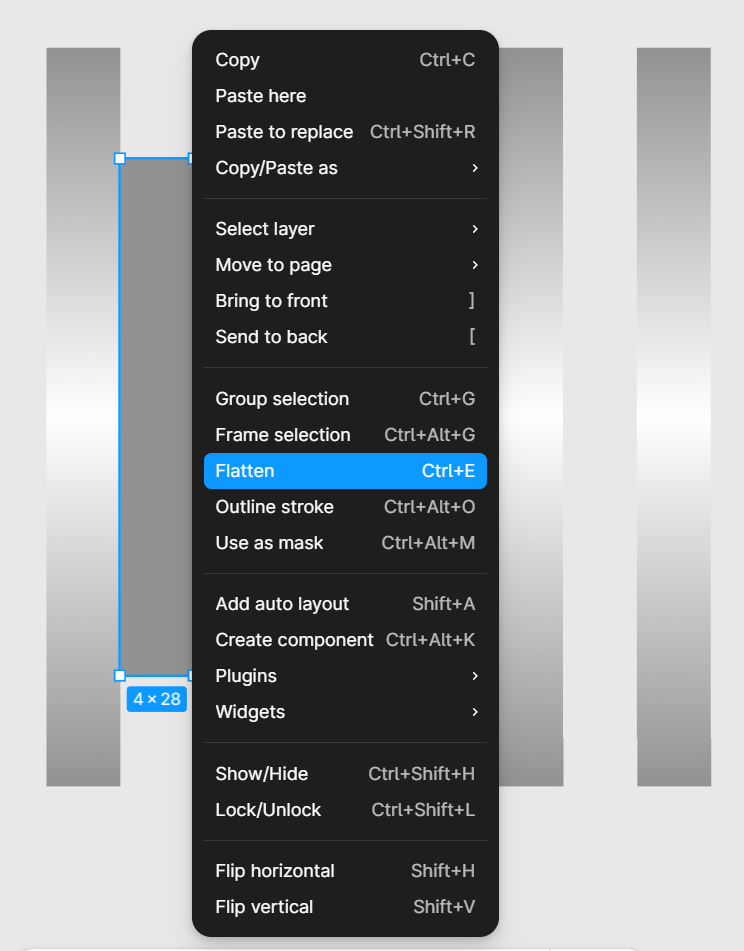
Task: Toggle Show/Hide for the layer
Action: [262, 774]
